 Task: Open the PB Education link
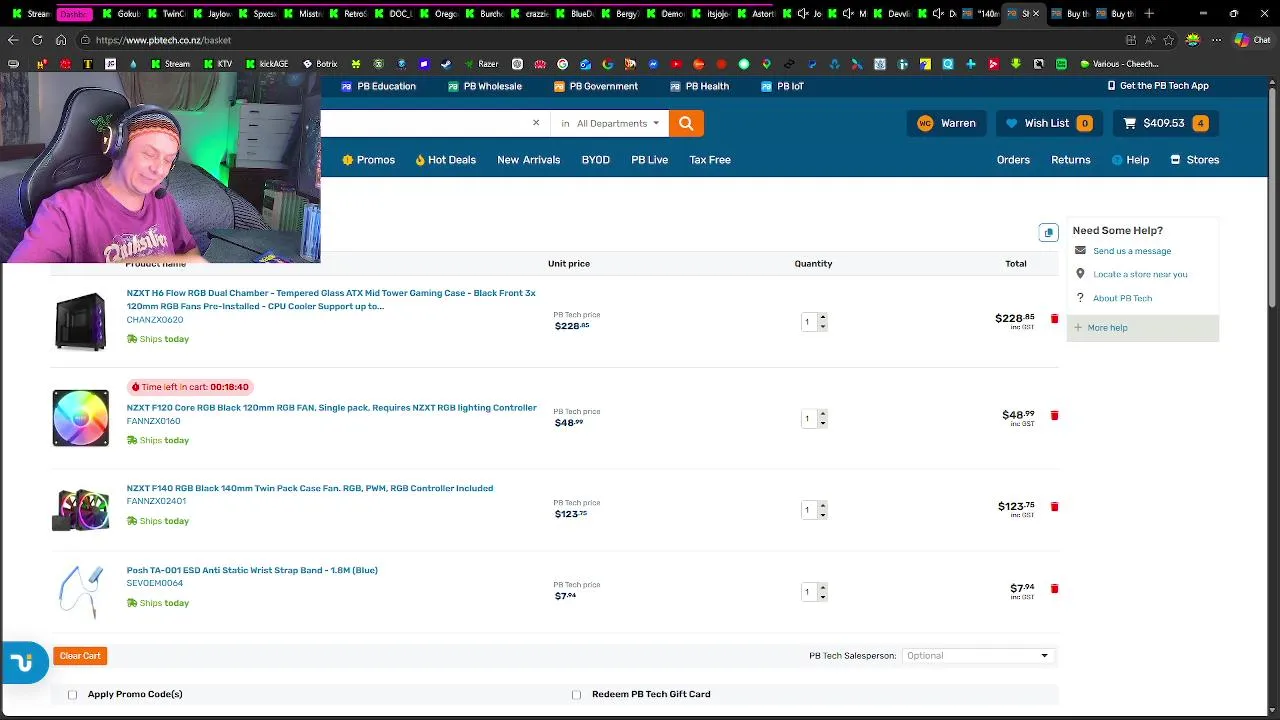(x=379, y=86)
